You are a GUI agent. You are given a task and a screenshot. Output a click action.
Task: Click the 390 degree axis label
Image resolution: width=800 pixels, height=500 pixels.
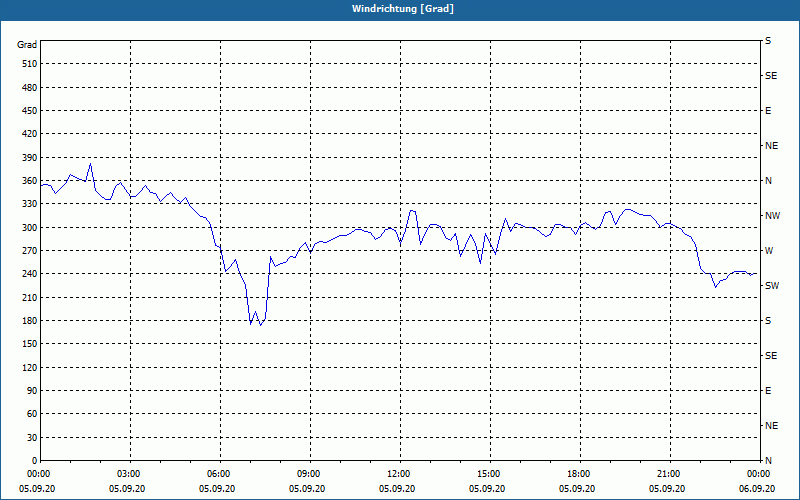pyautogui.click(x=30, y=158)
